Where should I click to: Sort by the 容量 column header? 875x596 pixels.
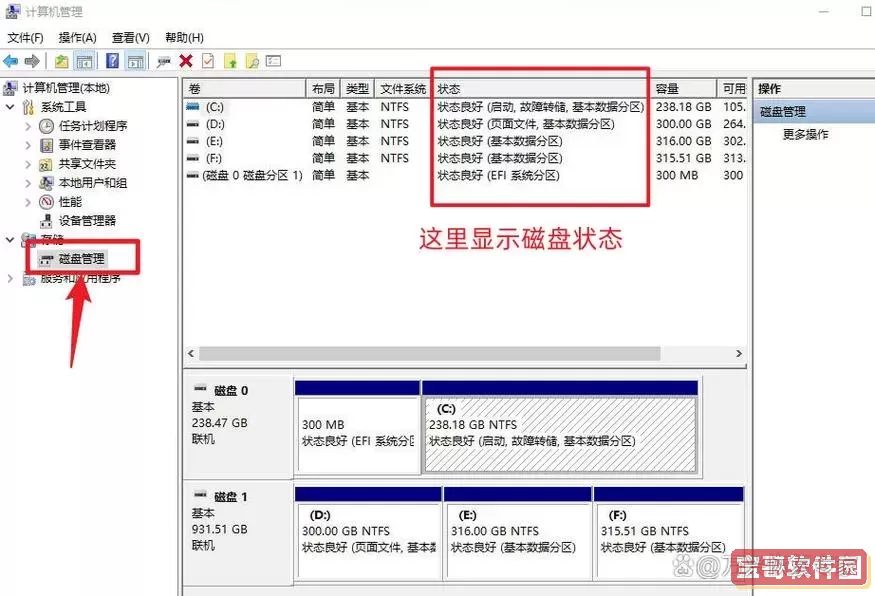683,88
